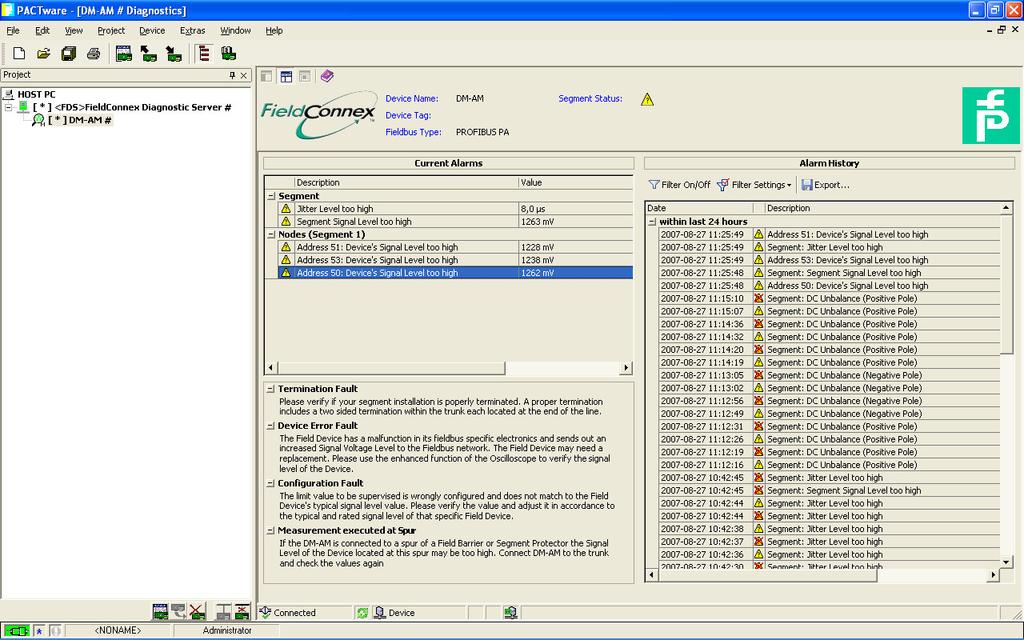Screen dimensions: 1024x640
Task: Print using the printer toolbar icon
Action: pos(93,54)
